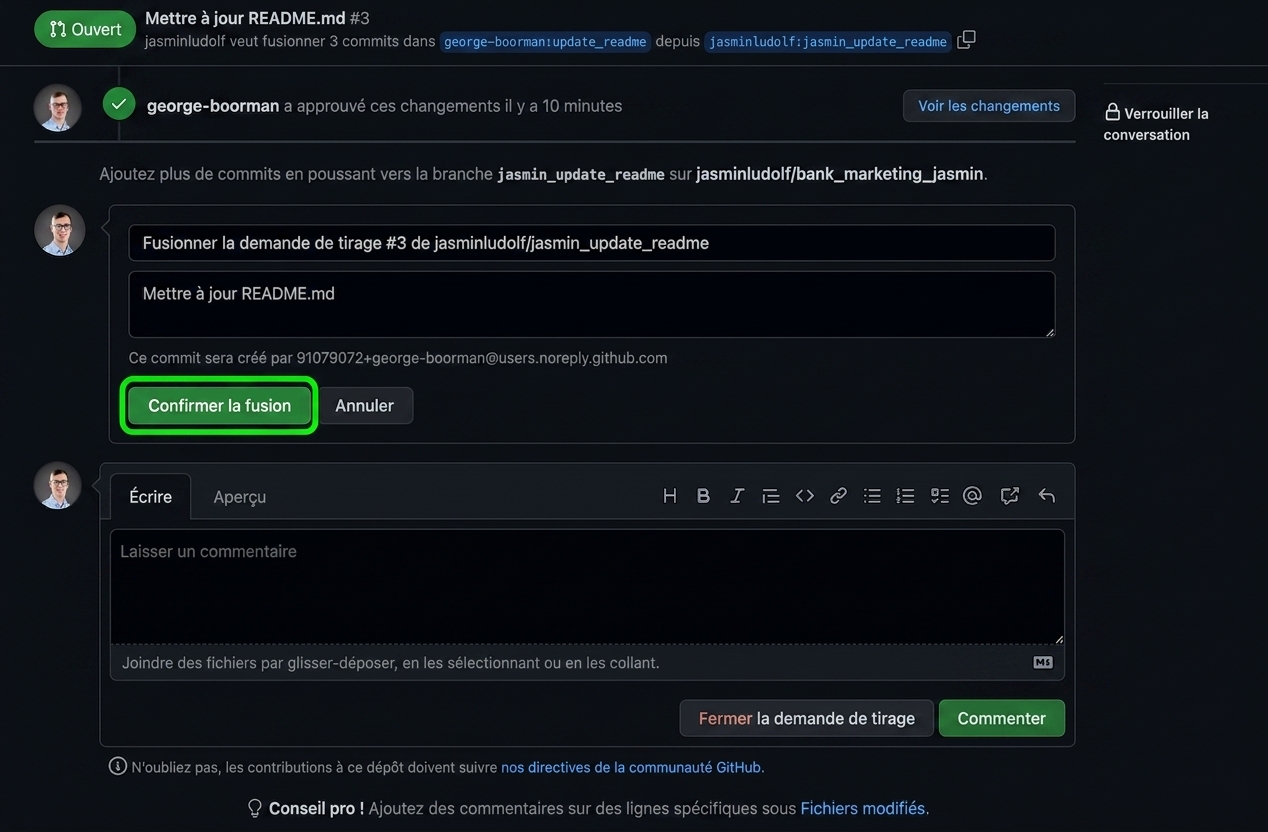Click Voir les changements button
This screenshot has height=832, width=1268.
989,106
